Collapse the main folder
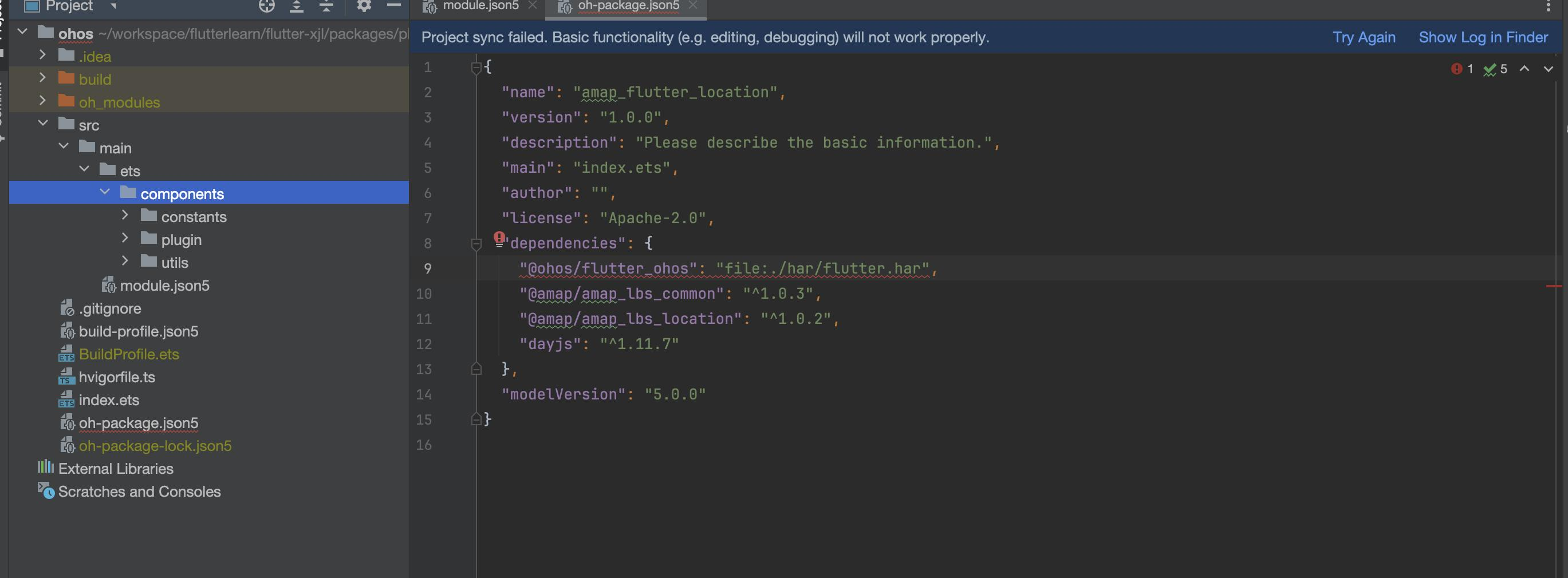The height and width of the screenshot is (578, 1568). point(64,146)
